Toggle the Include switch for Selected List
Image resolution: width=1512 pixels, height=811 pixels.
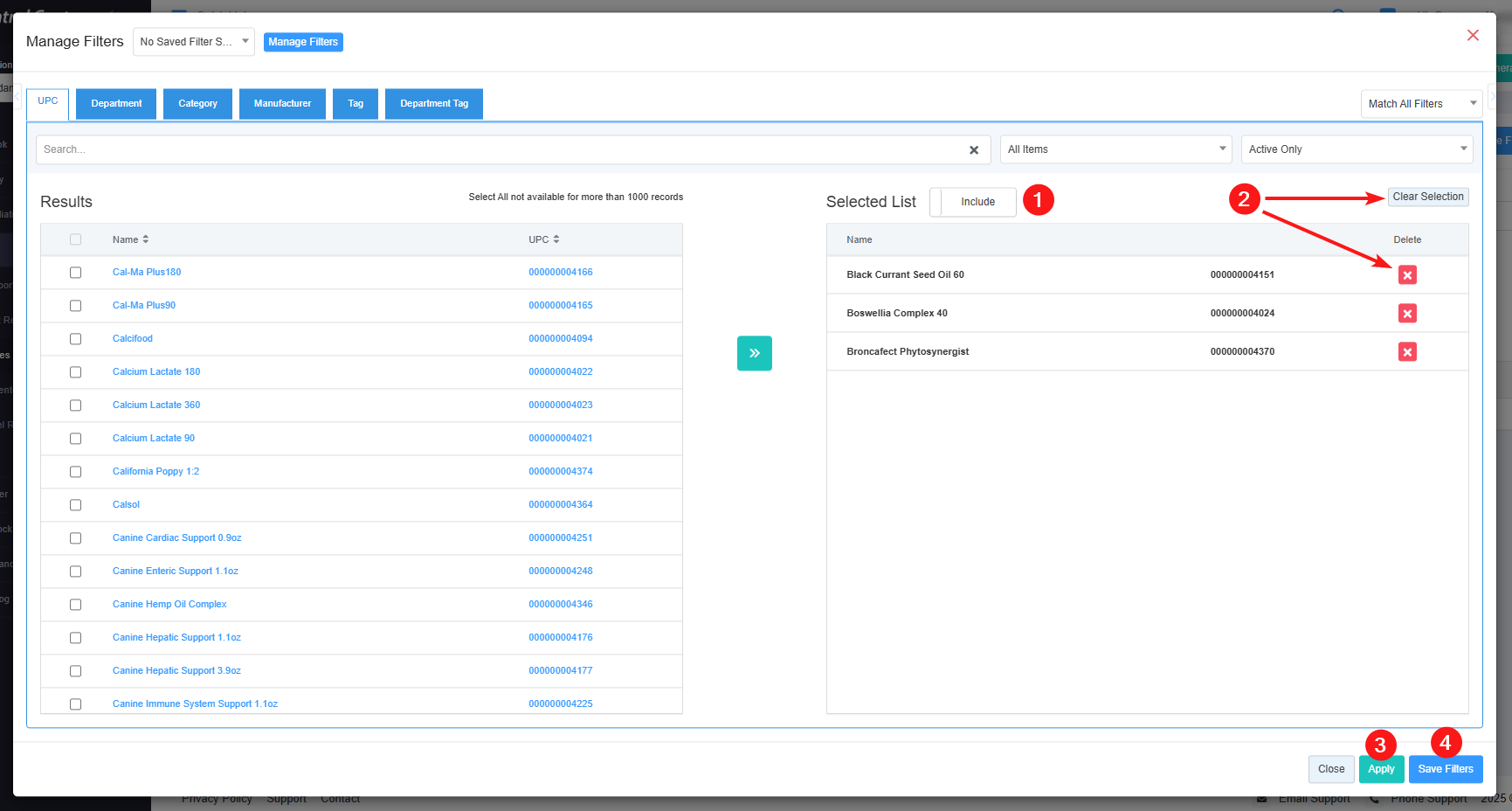pyautogui.click(x=973, y=202)
